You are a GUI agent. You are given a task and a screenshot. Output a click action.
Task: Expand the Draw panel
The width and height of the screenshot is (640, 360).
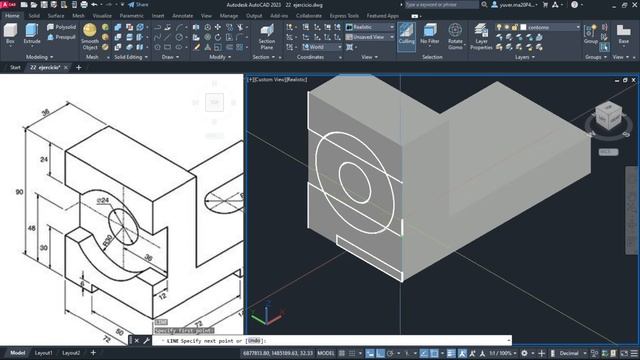pos(170,57)
